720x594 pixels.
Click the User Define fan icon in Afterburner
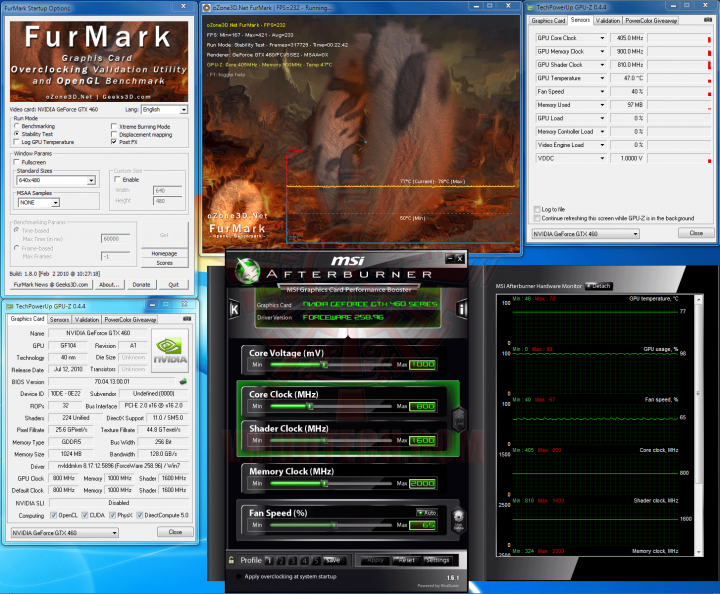[x=458, y=520]
